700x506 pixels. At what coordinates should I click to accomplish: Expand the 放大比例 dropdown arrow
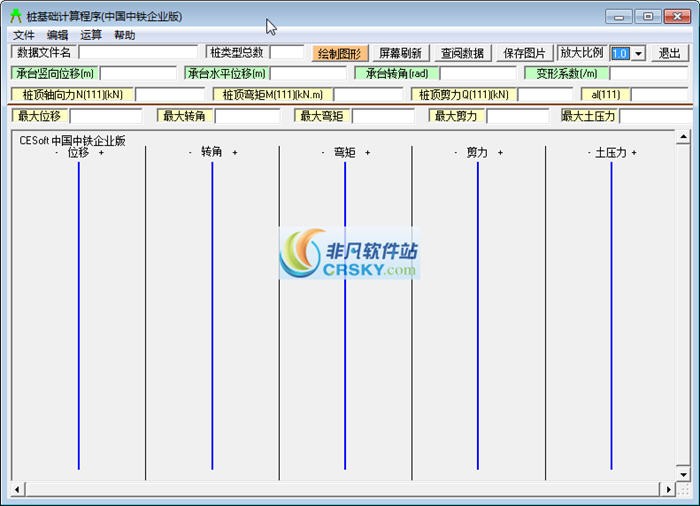638,54
